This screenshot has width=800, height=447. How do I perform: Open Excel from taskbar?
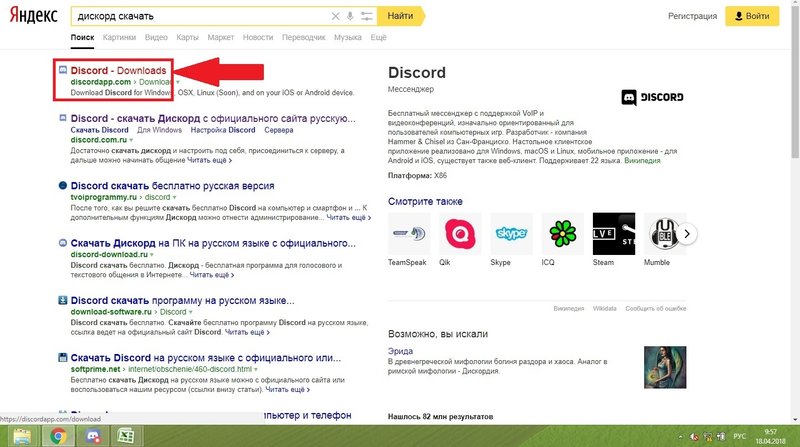(126, 436)
